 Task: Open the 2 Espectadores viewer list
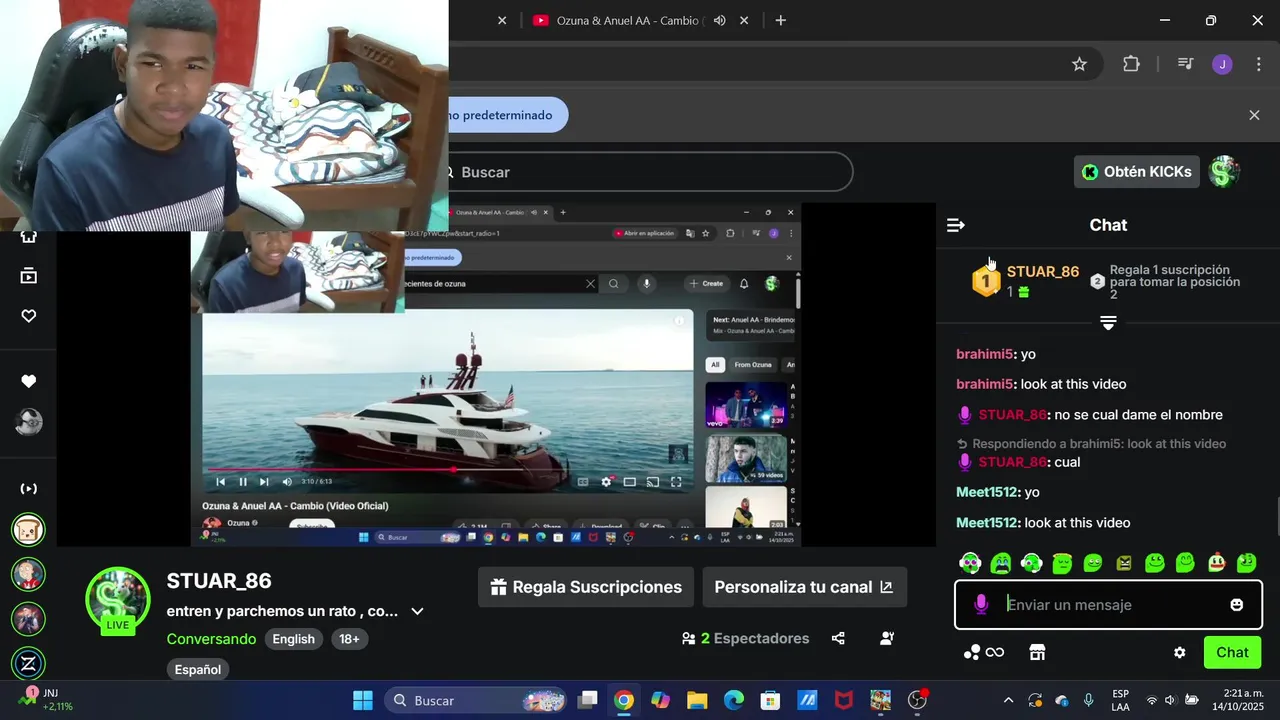pyautogui.click(x=745, y=638)
